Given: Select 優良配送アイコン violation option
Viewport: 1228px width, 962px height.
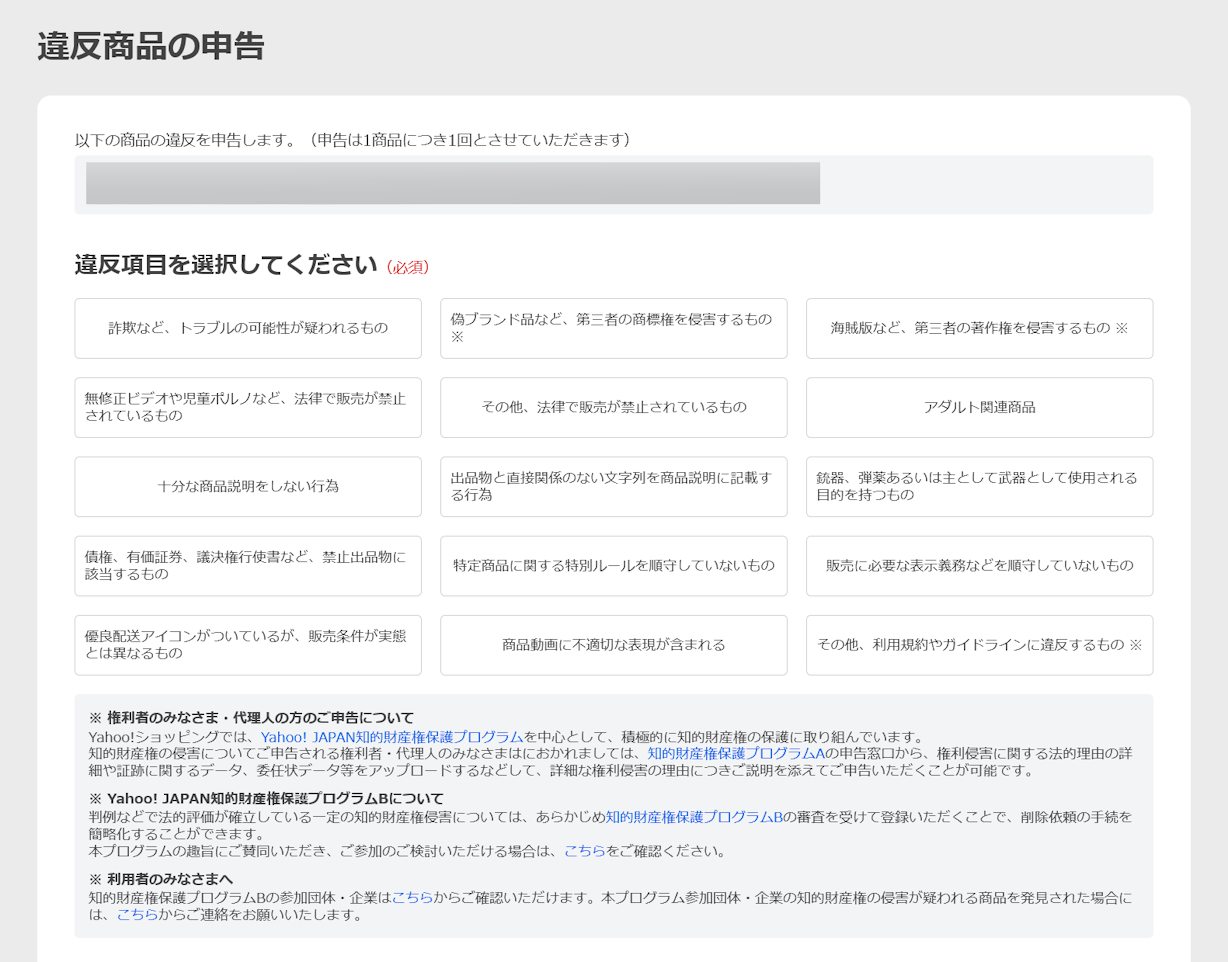Looking at the screenshot, I should coord(248,645).
